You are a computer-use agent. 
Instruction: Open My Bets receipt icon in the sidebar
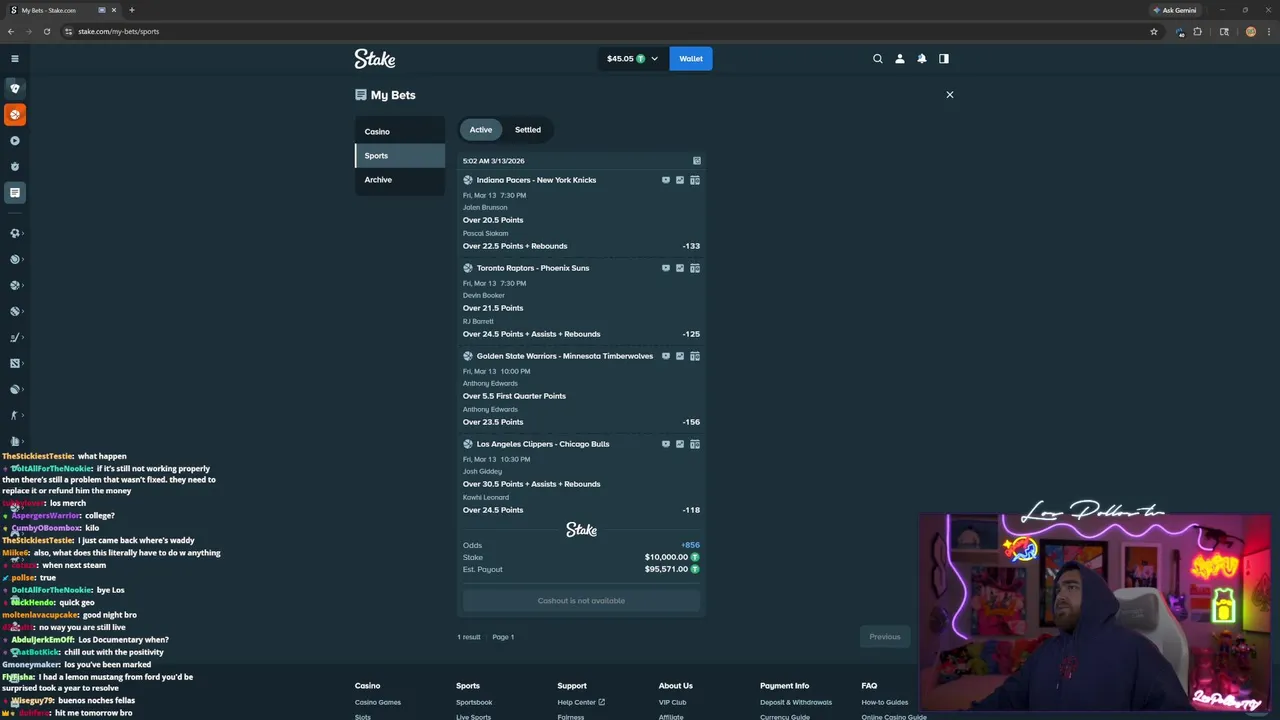[15, 192]
